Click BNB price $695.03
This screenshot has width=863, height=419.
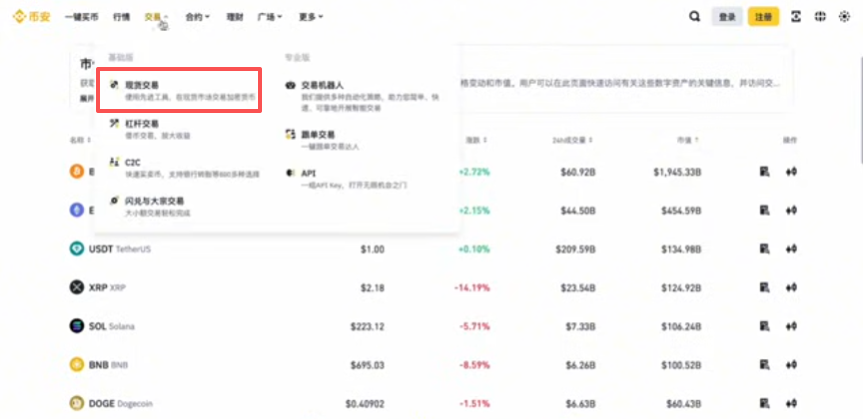pyautogui.click(x=367, y=365)
